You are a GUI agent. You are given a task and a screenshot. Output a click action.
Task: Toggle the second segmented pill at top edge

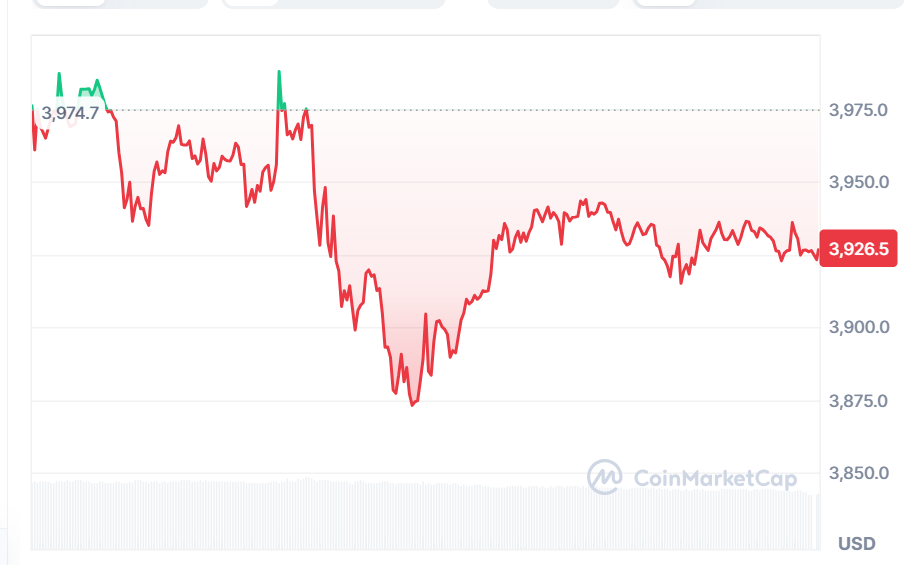click(x=333, y=3)
